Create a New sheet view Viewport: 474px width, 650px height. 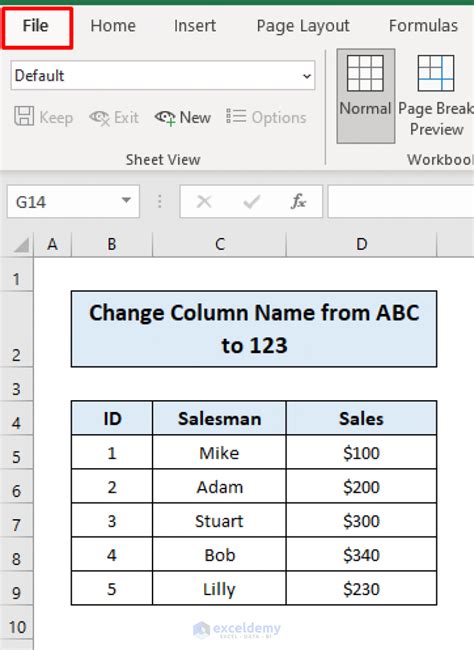tap(182, 117)
